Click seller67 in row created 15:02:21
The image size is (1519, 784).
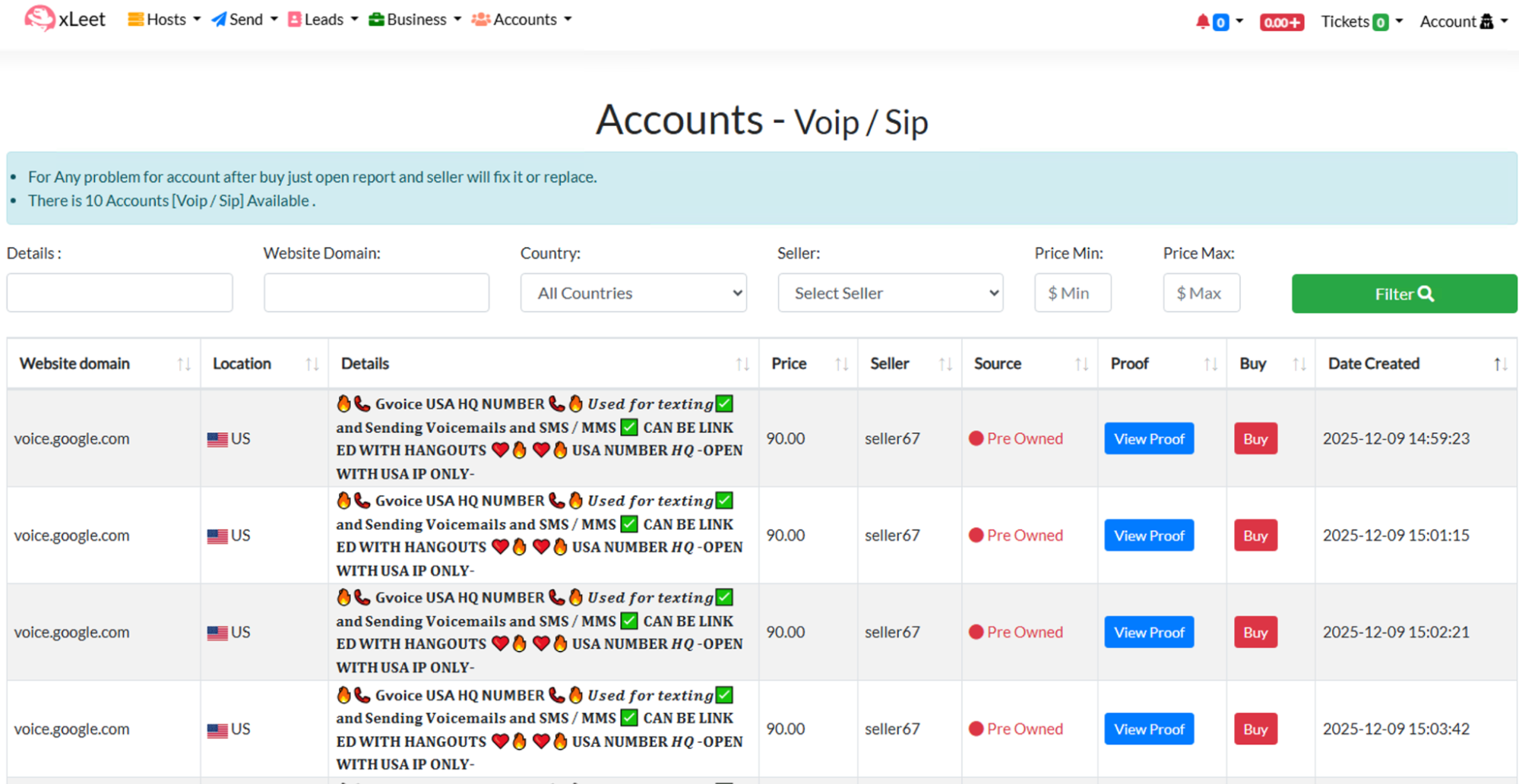[892, 632]
